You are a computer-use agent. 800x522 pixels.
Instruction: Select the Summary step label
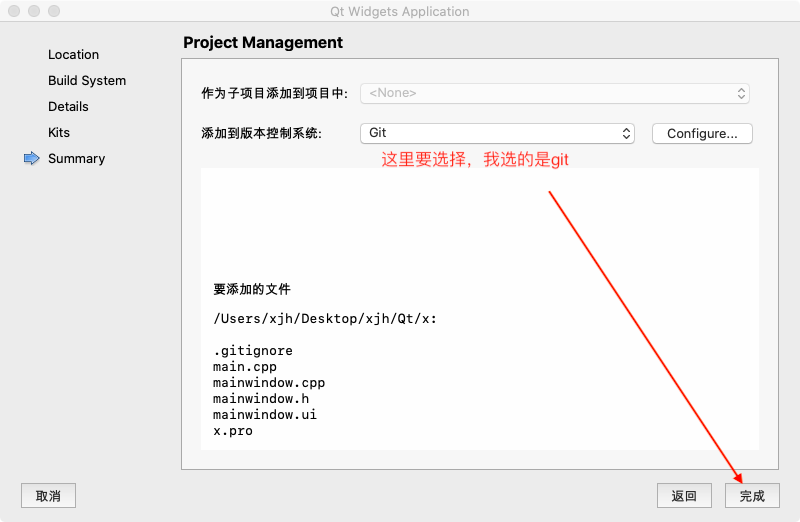pos(76,158)
